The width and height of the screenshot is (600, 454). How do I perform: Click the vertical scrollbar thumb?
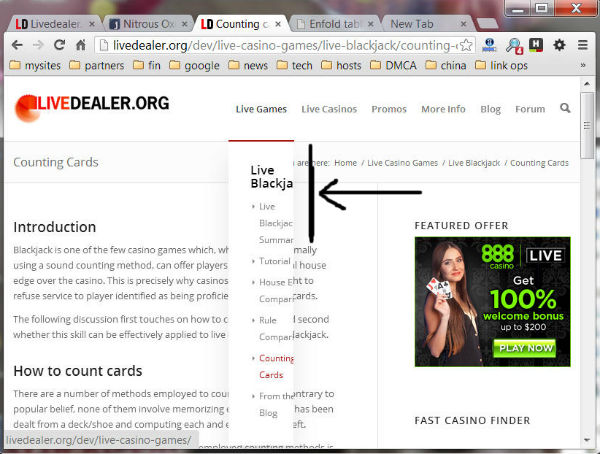pos(587,125)
